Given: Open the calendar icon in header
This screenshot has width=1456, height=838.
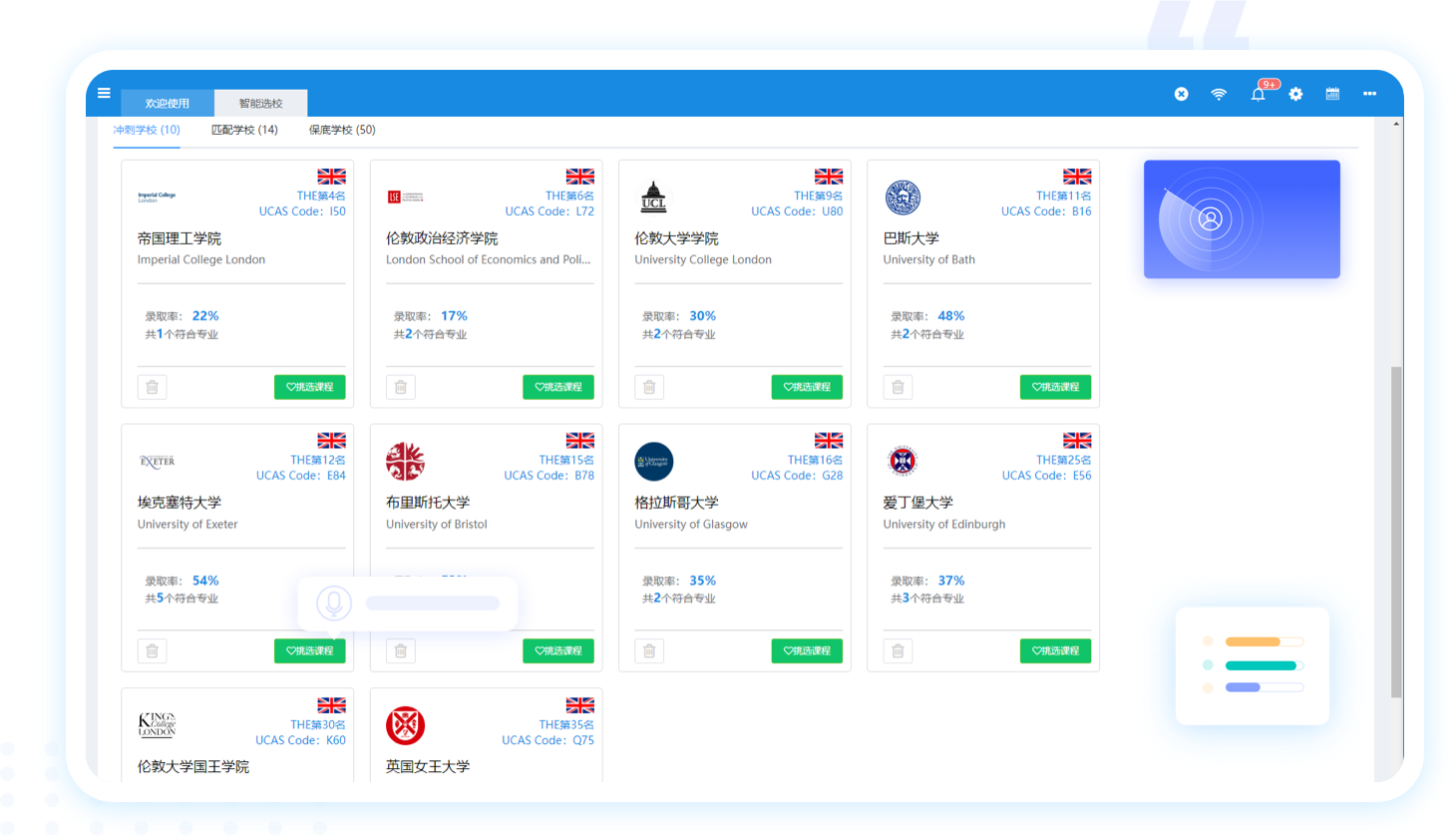Looking at the screenshot, I should click(1332, 94).
